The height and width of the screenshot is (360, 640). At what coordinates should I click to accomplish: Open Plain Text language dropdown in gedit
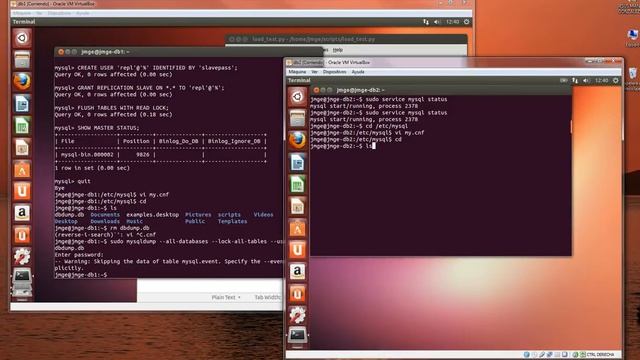pos(226,297)
